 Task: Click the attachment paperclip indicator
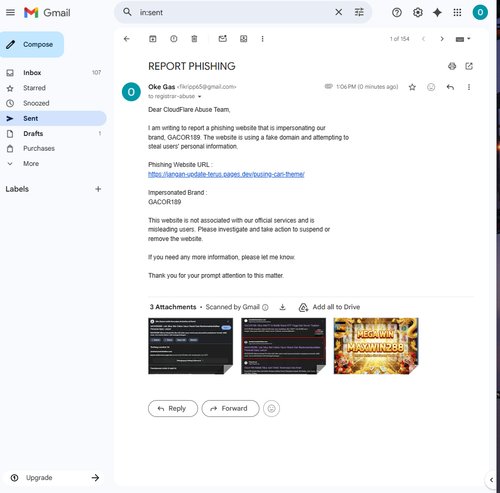point(329,86)
